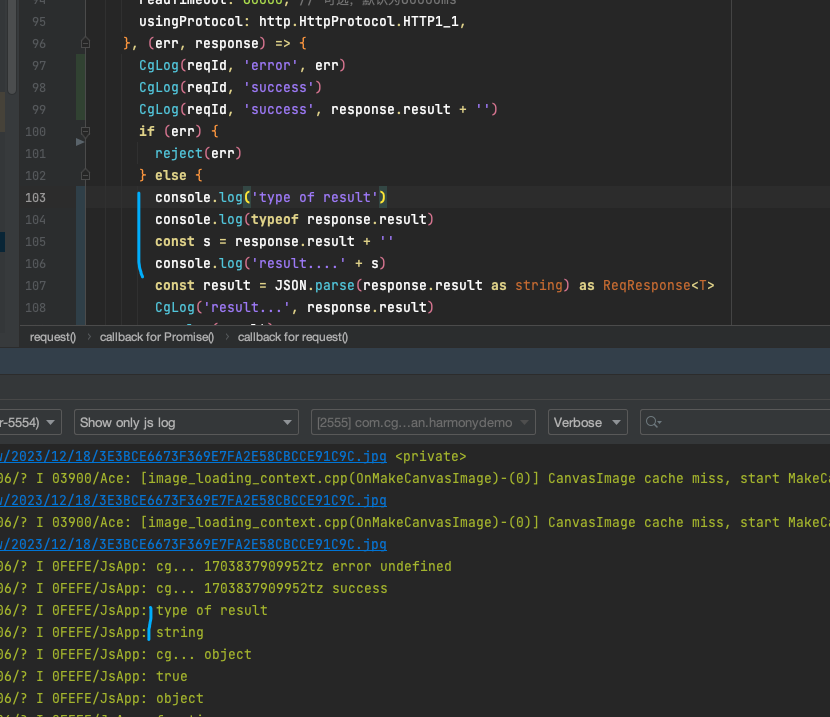
Task: Collapse the fold marker at line 96
Action: coord(85,43)
